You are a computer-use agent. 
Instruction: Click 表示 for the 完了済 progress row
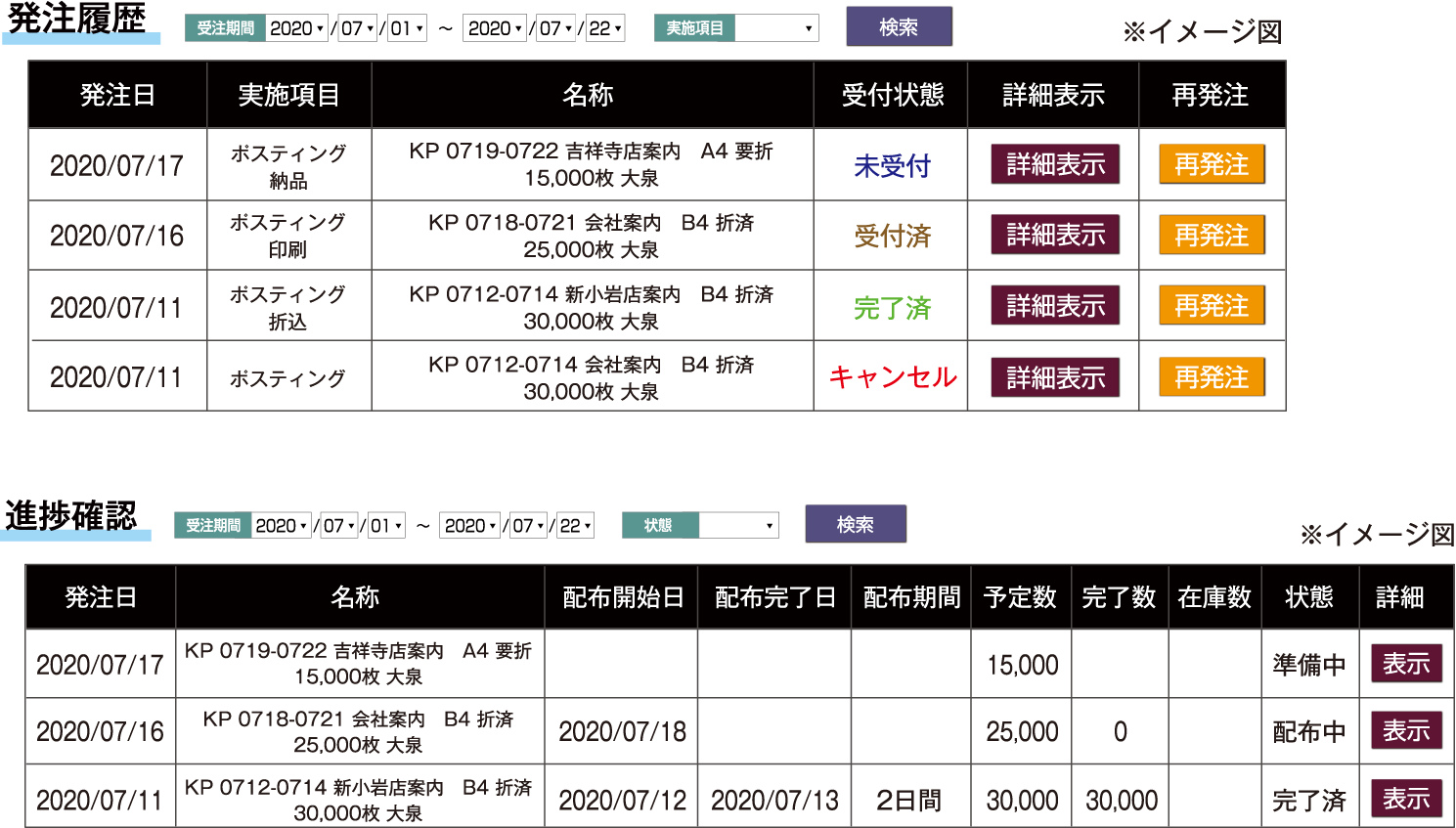[1406, 799]
